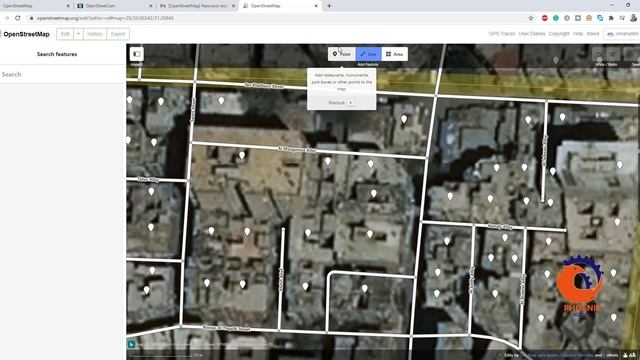
Task: Open GPS Traces link
Action: point(502,34)
